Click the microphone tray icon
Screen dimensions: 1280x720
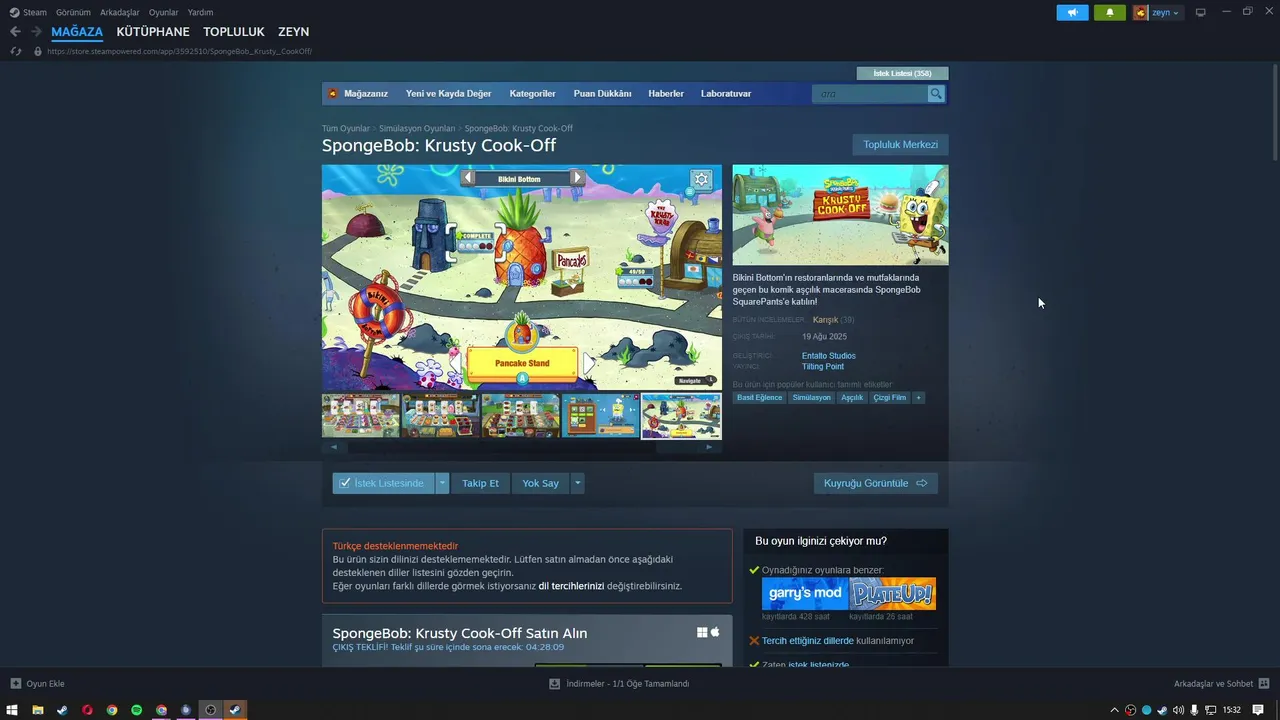click(x=1193, y=710)
